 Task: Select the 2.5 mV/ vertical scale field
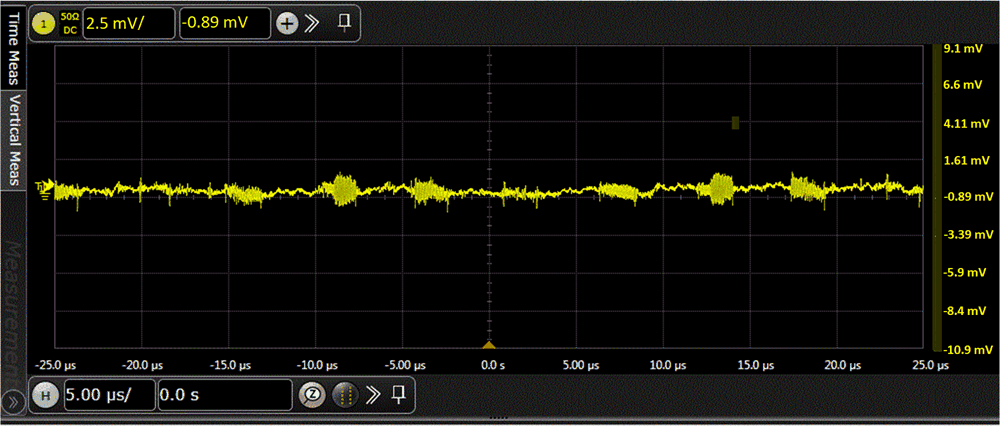tap(128, 23)
